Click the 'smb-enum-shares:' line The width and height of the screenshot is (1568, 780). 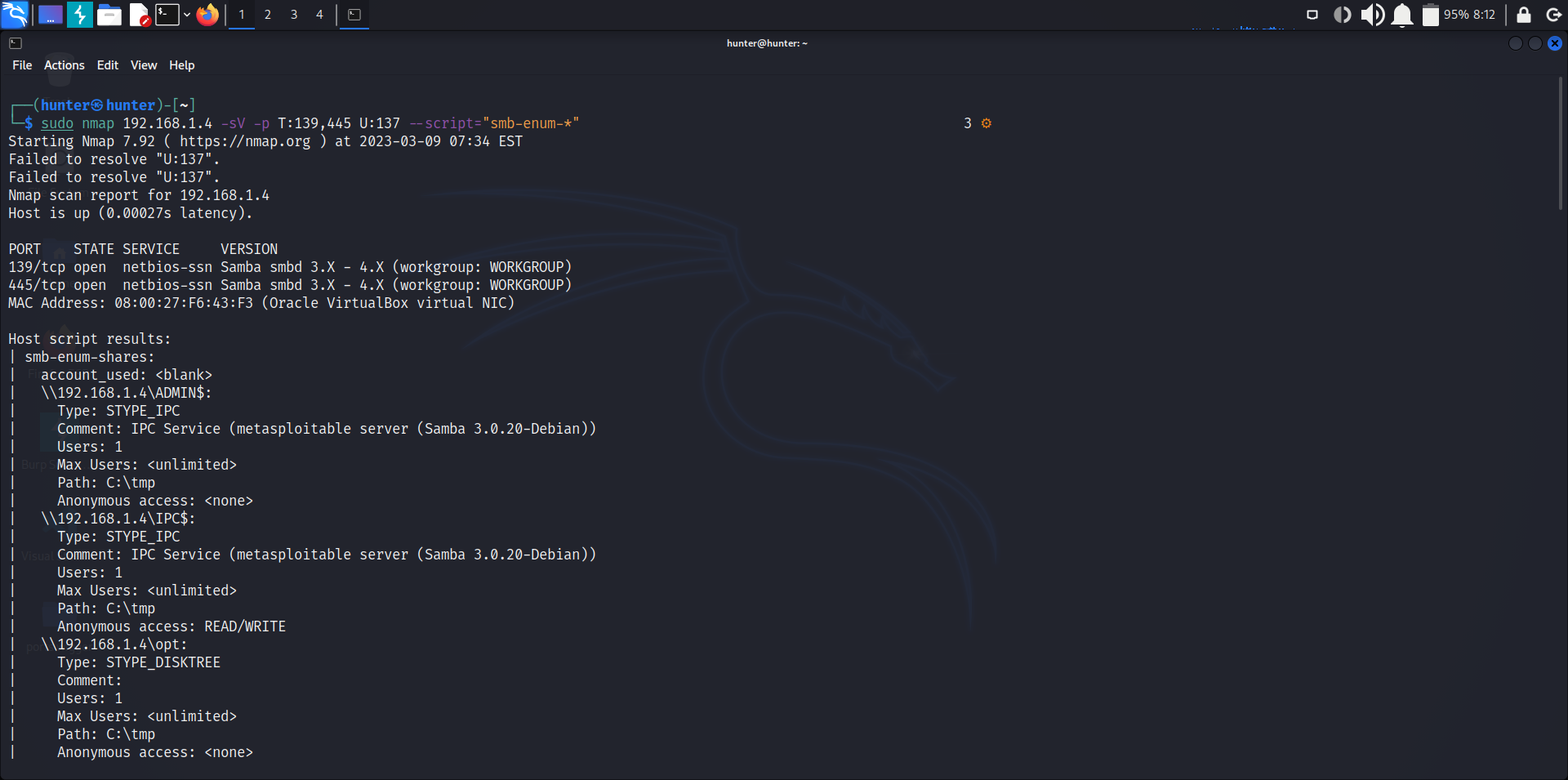pos(90,357)
